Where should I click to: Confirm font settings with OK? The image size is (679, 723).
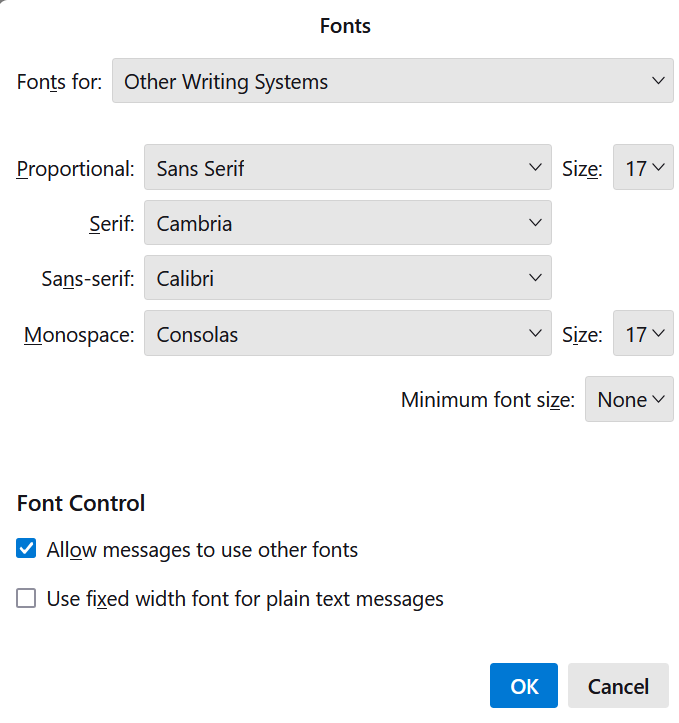tap(524, 686)
